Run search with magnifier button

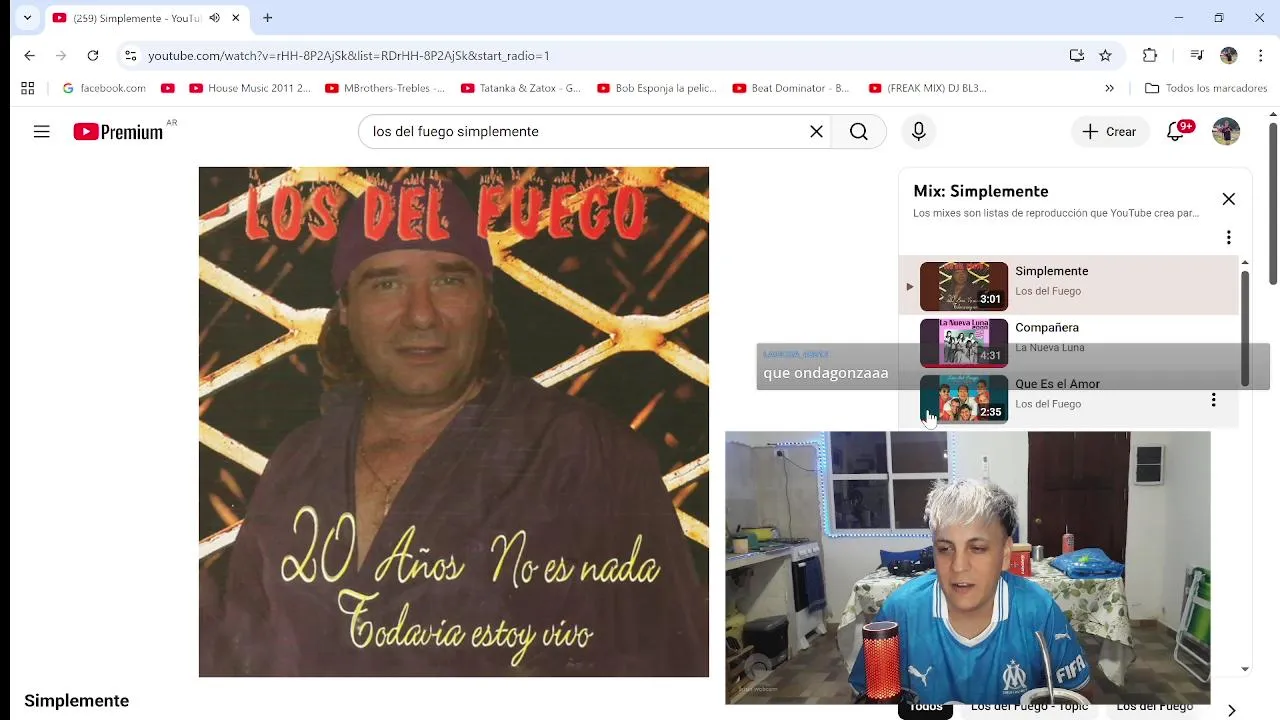[859, 131]
